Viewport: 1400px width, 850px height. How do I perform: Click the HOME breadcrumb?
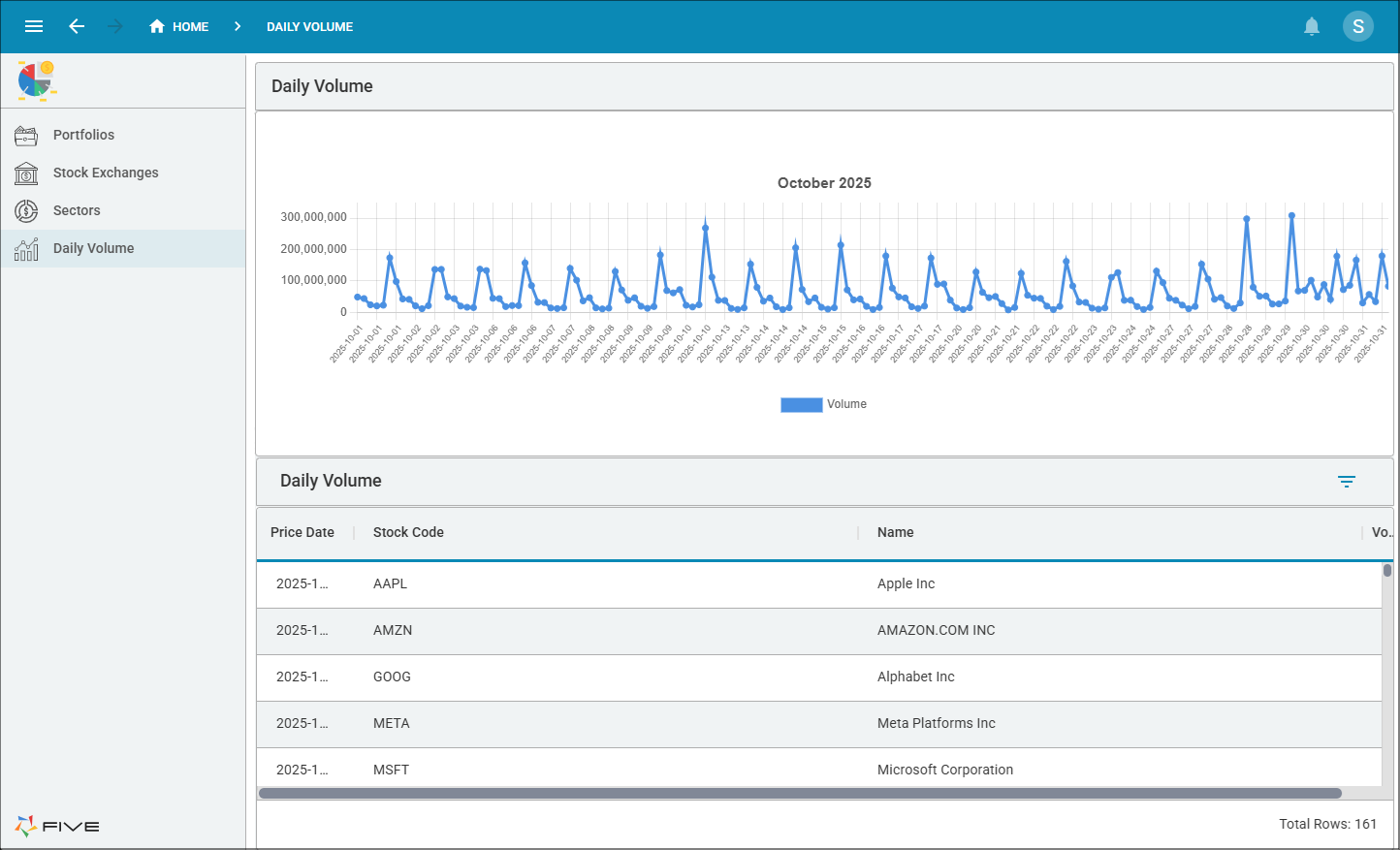point(179,26)
